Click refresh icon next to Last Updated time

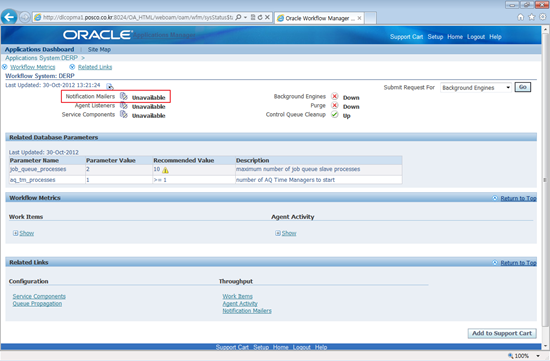110,86
